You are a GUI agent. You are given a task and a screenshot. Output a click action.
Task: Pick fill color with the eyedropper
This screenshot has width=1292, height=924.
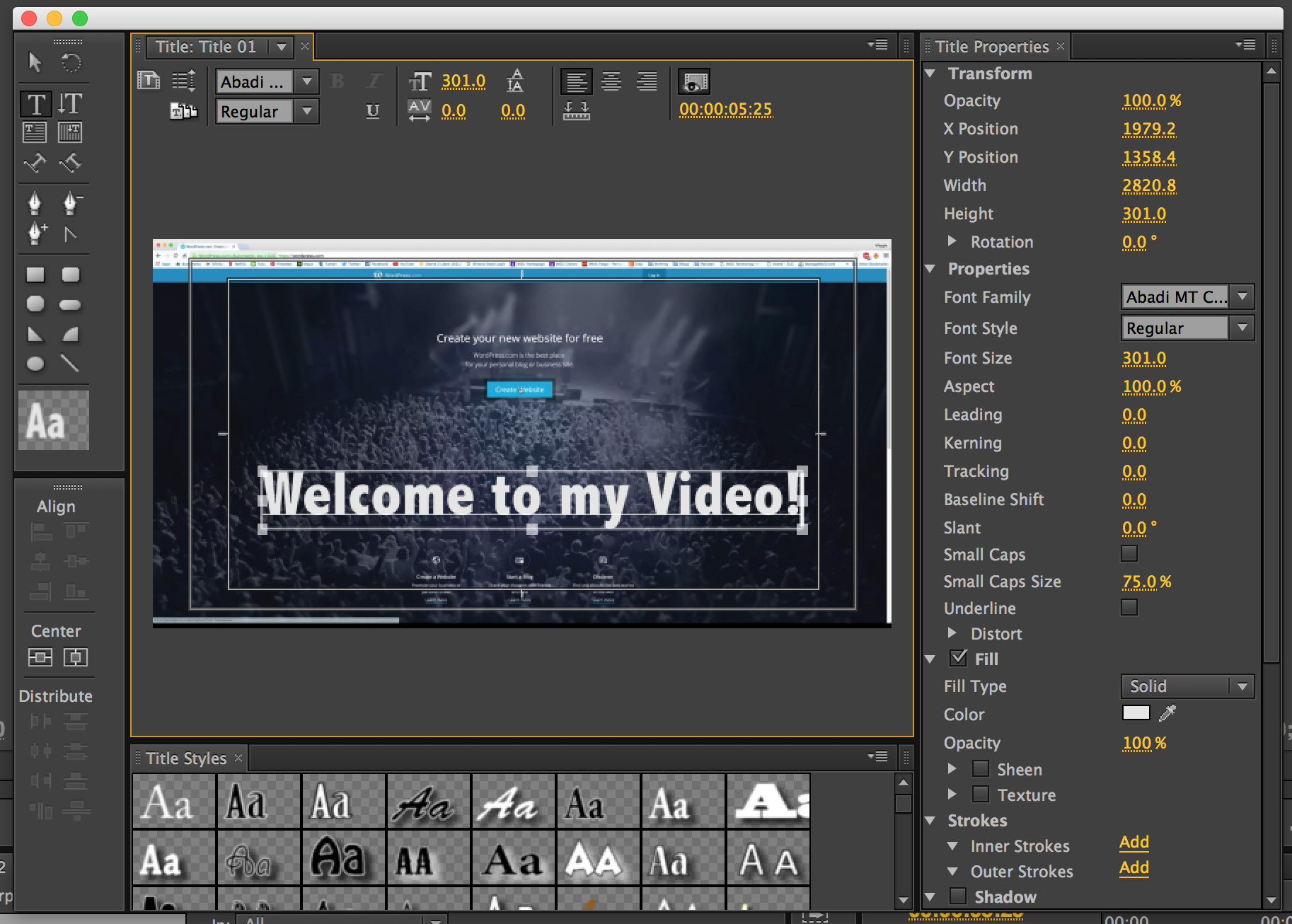1167,713
